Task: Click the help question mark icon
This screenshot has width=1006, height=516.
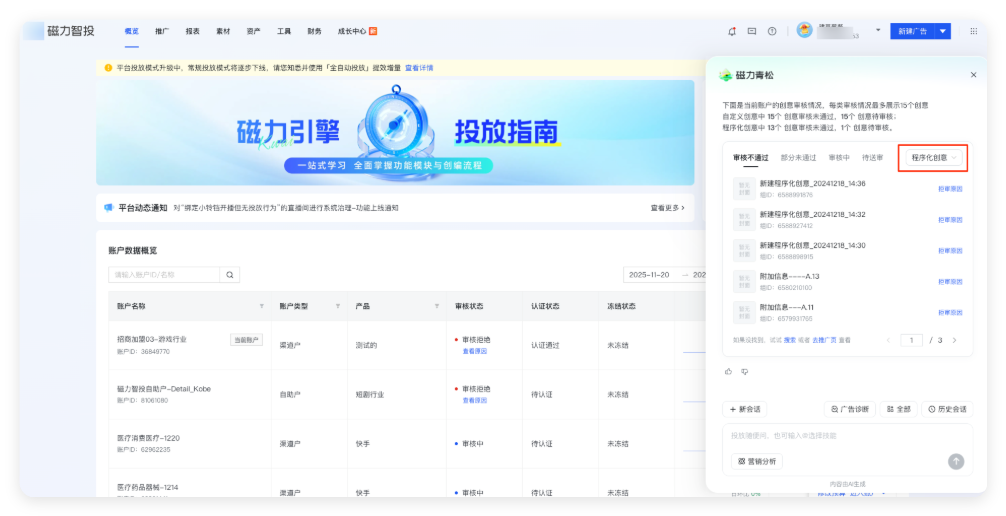Action: [772, 31]
